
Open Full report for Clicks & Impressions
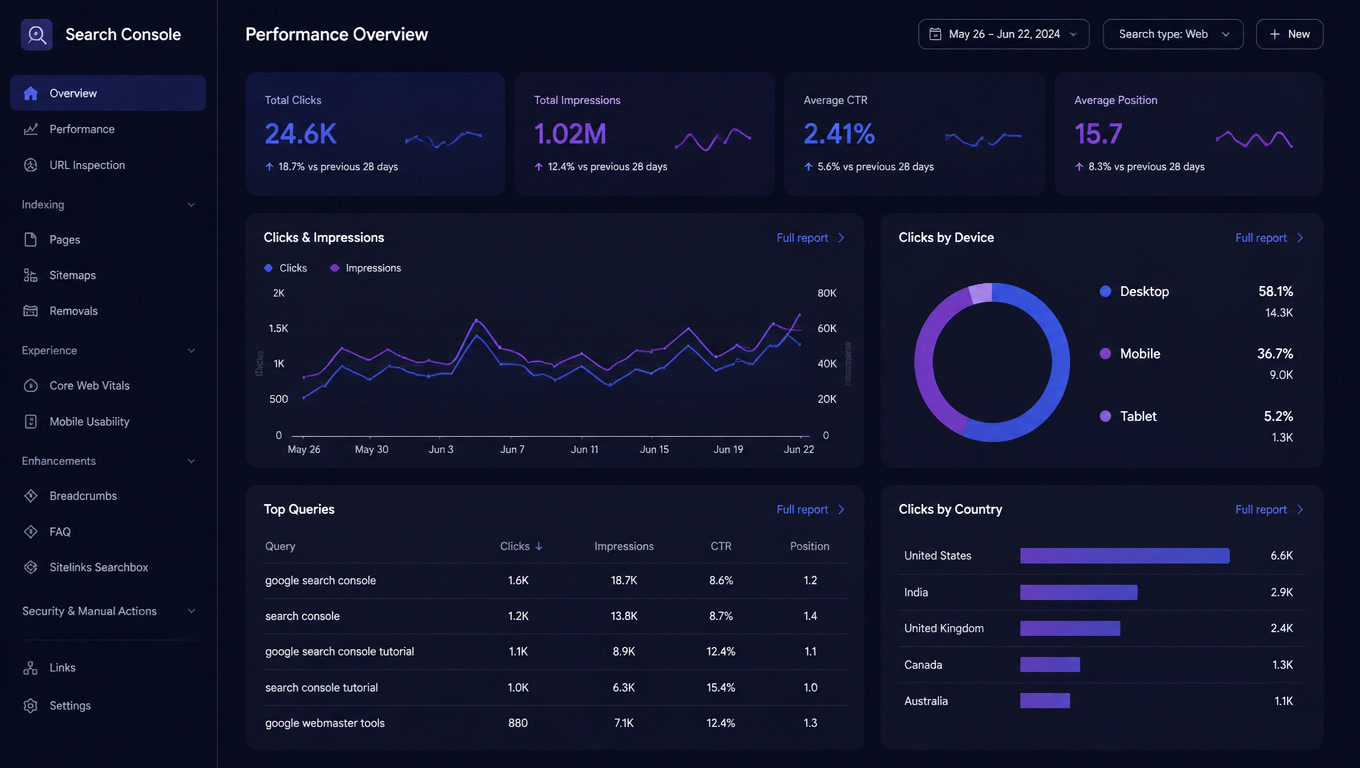(811, 238)
